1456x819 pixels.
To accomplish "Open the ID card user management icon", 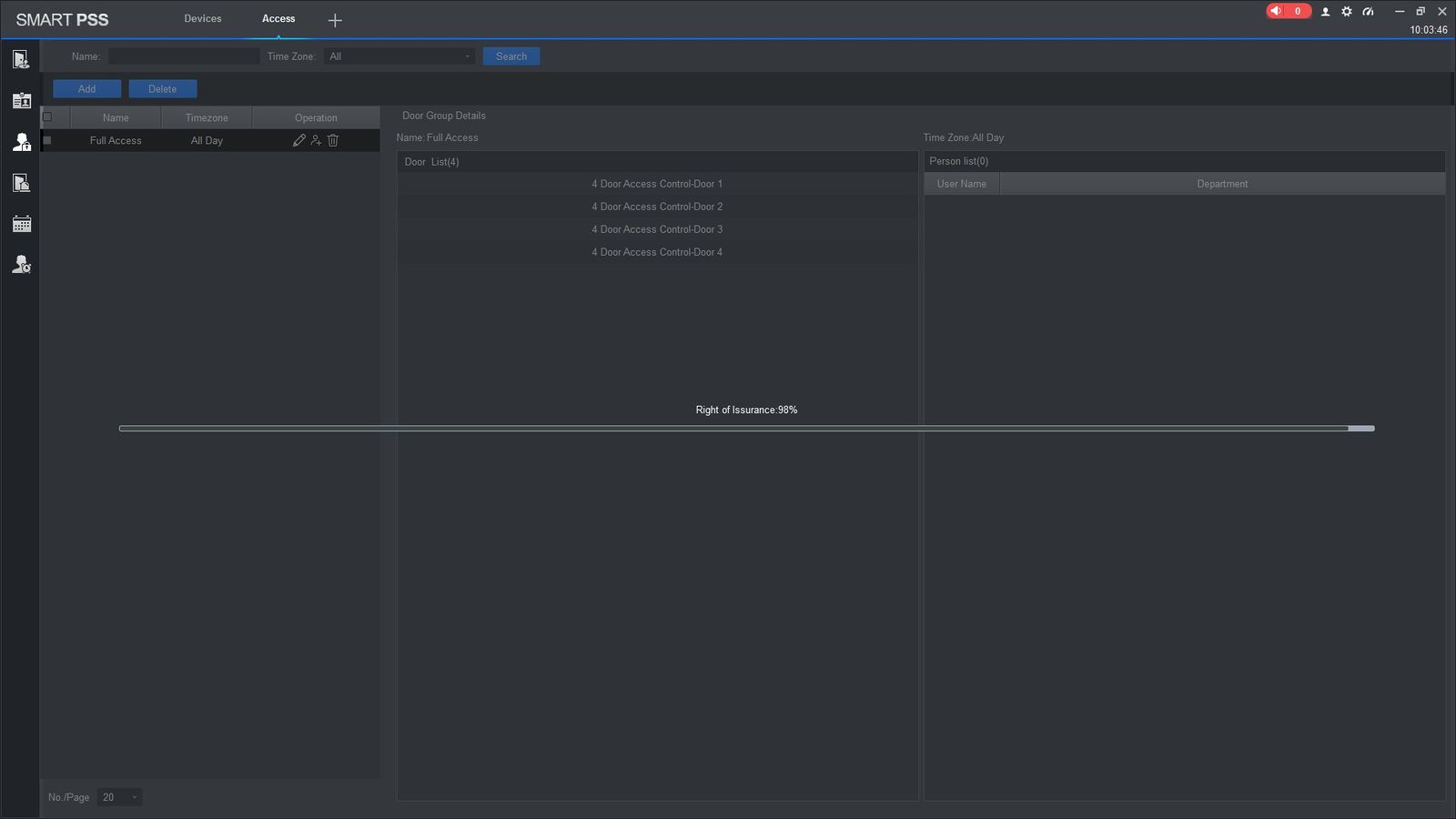I will pyautogui.click(x=21, y=101).
